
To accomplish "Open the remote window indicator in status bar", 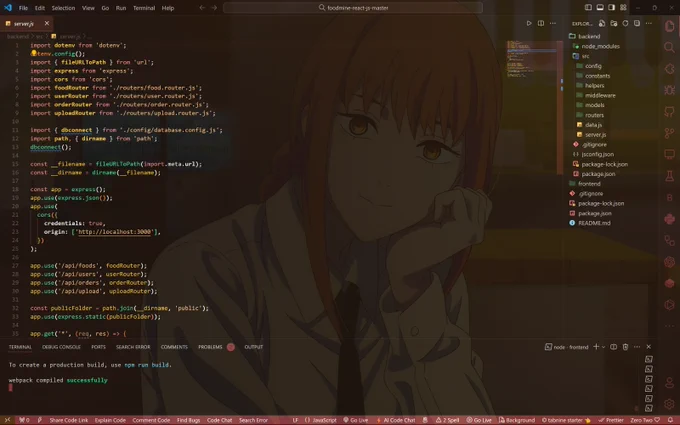I will click(x=7, y=420).
